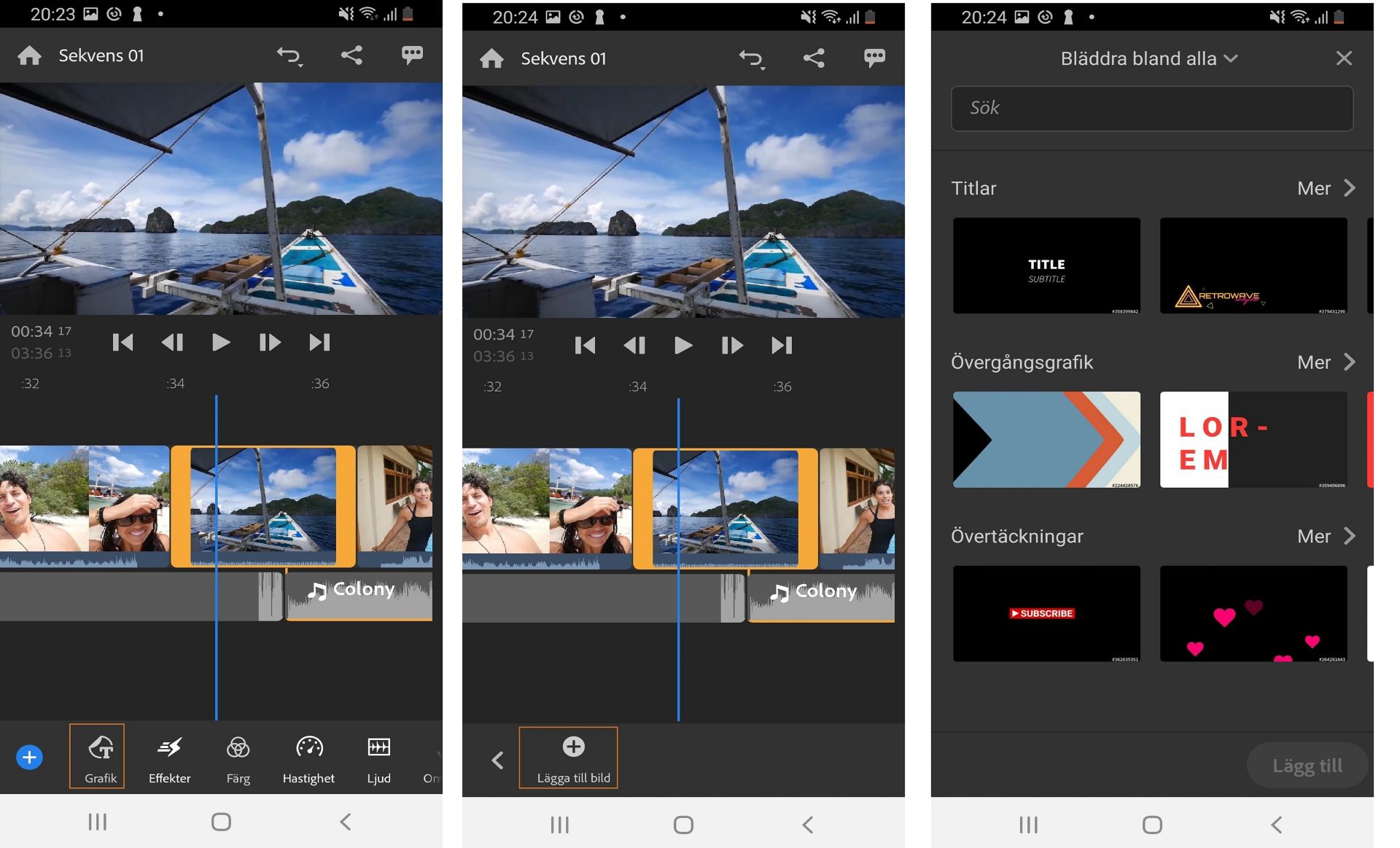Screen dimensions: 1400x848
Task: Open undo dropdown in left screen header
Action: [x=289, y=55]
